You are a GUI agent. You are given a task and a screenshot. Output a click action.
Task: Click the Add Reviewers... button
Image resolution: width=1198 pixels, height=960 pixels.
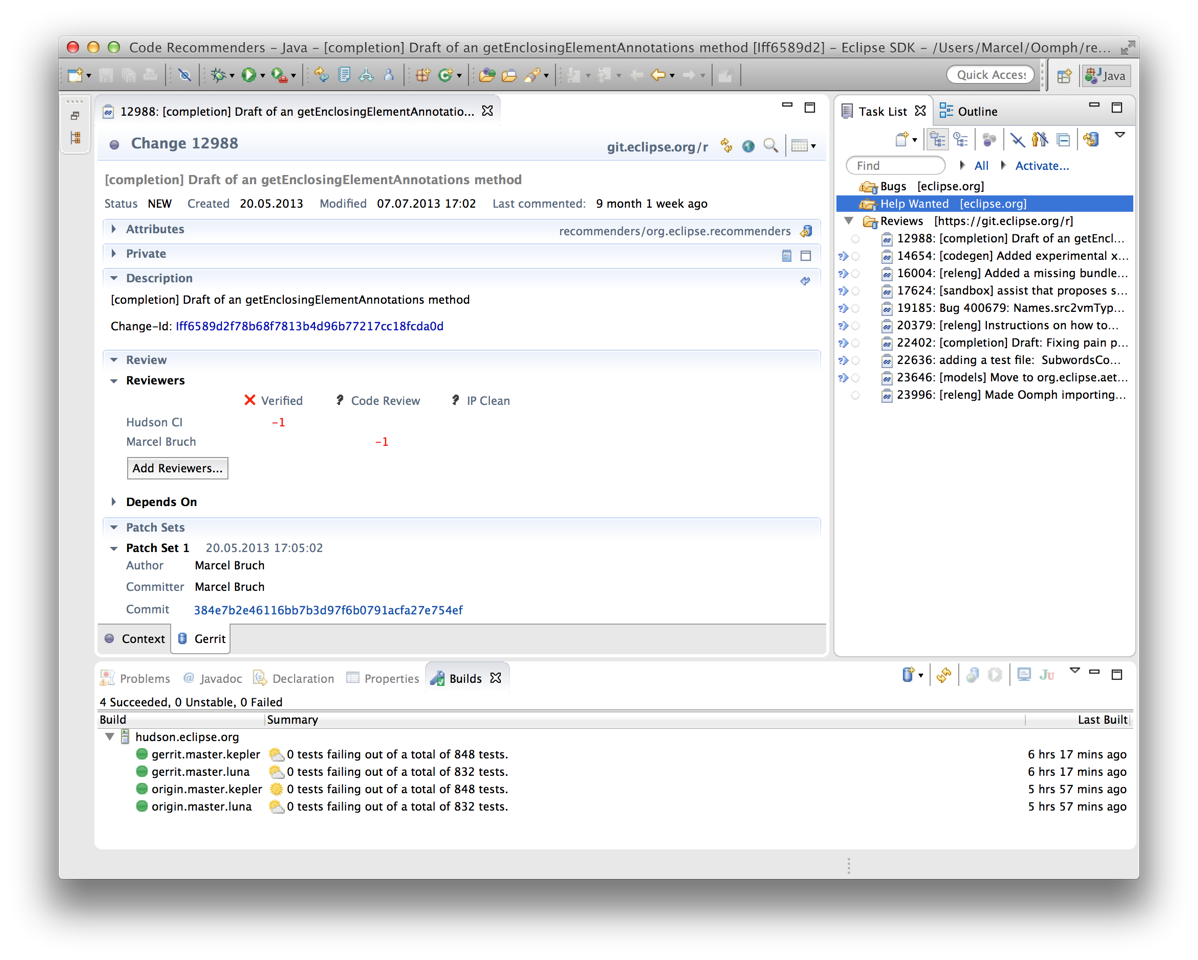(x=177, y=468)
